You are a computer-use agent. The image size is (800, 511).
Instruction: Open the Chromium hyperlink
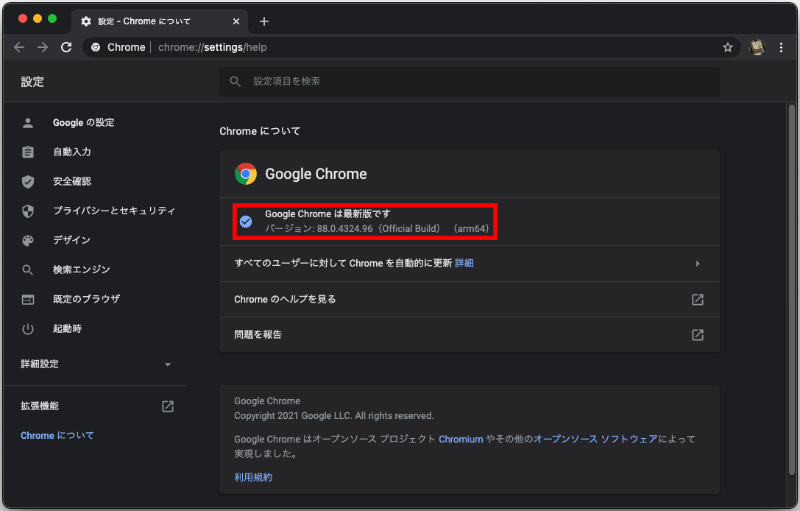click(461, 439)
